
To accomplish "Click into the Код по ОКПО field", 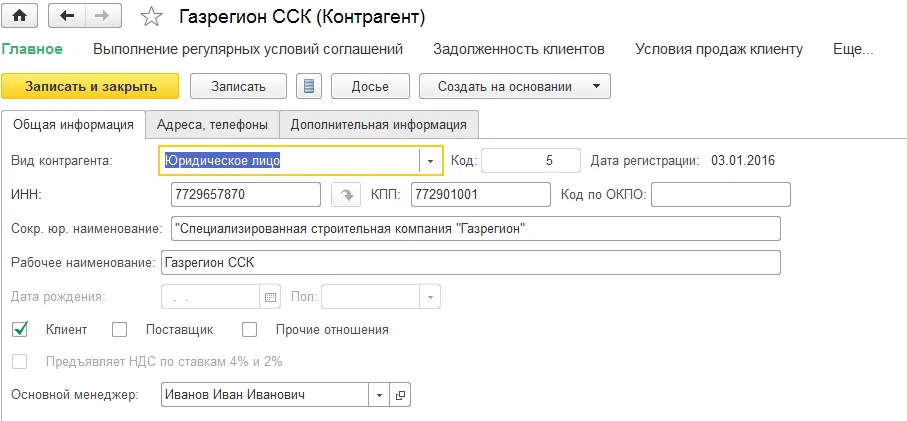I will click(720, 194).
